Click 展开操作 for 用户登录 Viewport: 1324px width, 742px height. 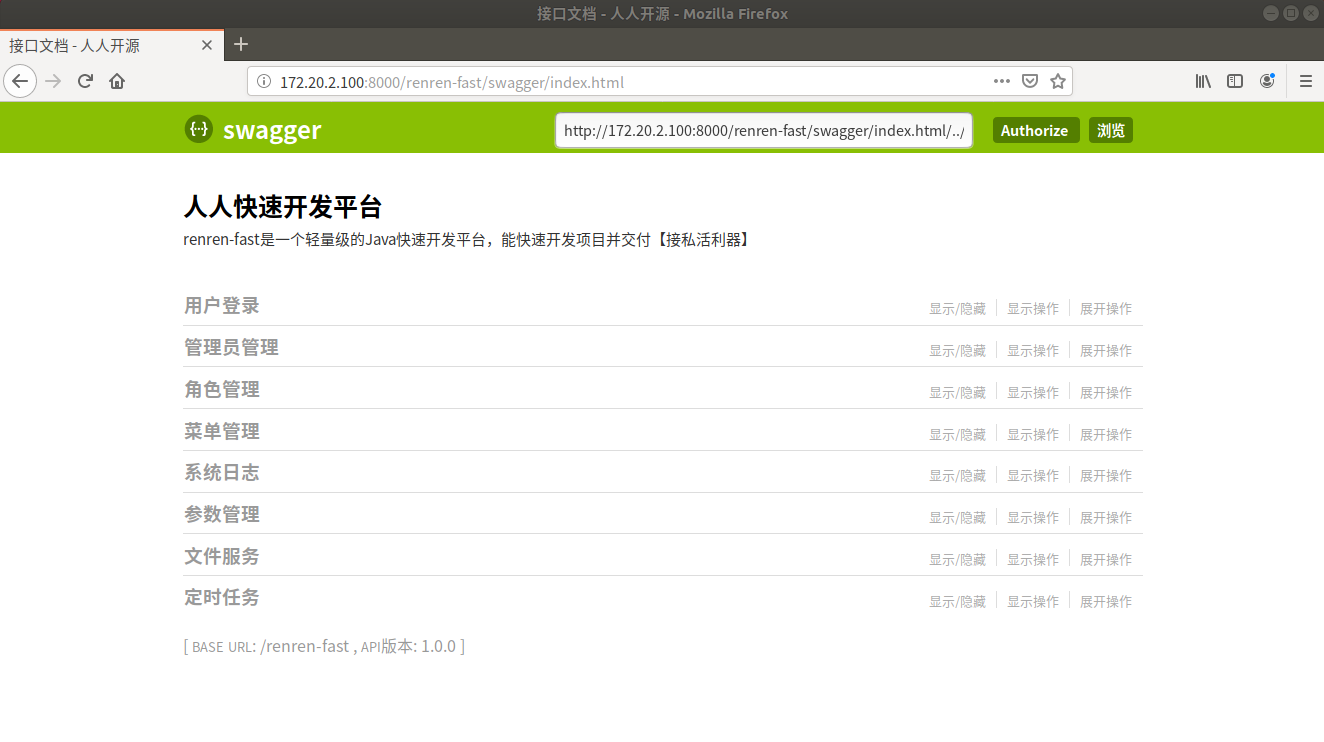coord(1106,309)
